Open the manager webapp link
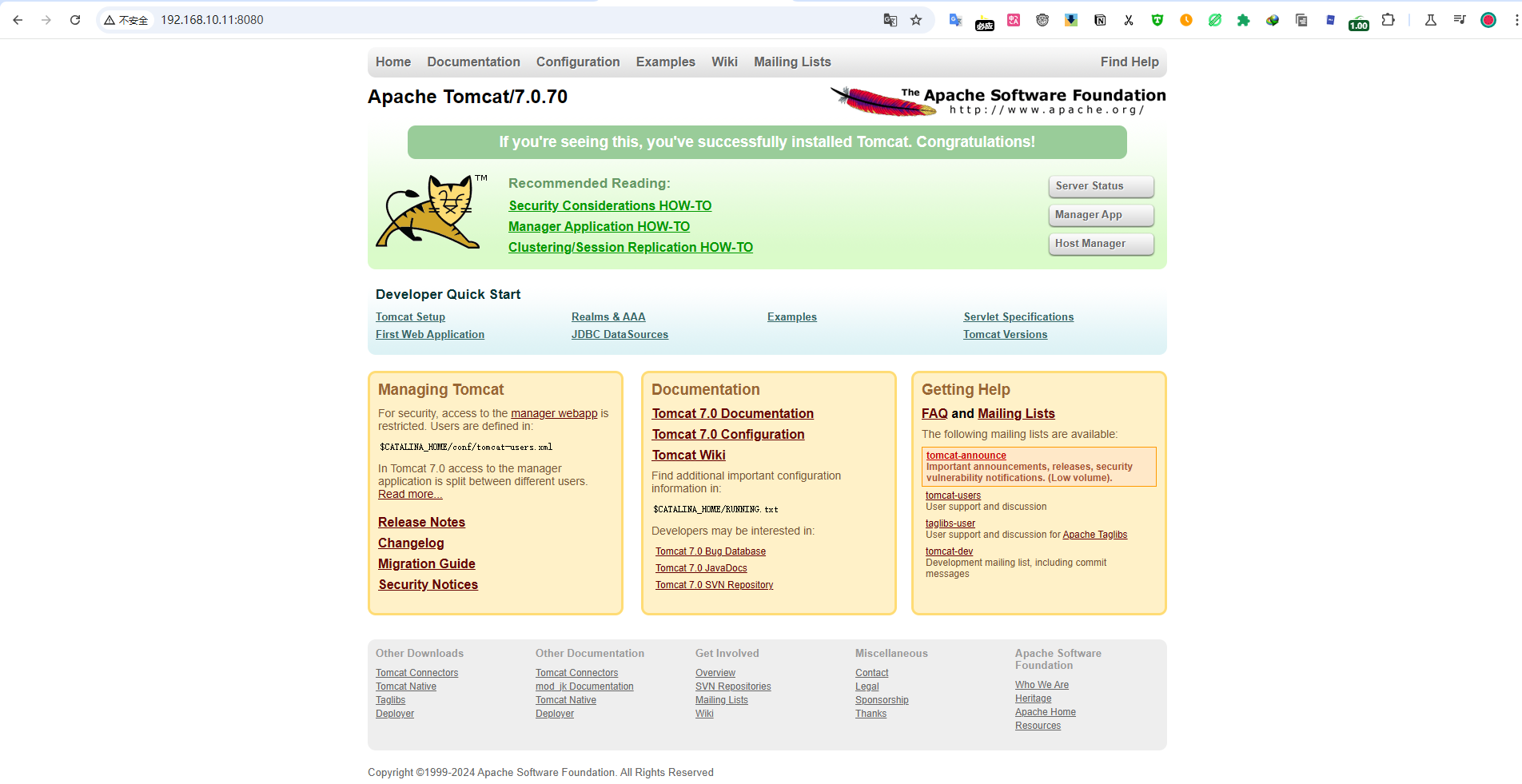This screenshot has width=1522, height=784. pos(554,413)
